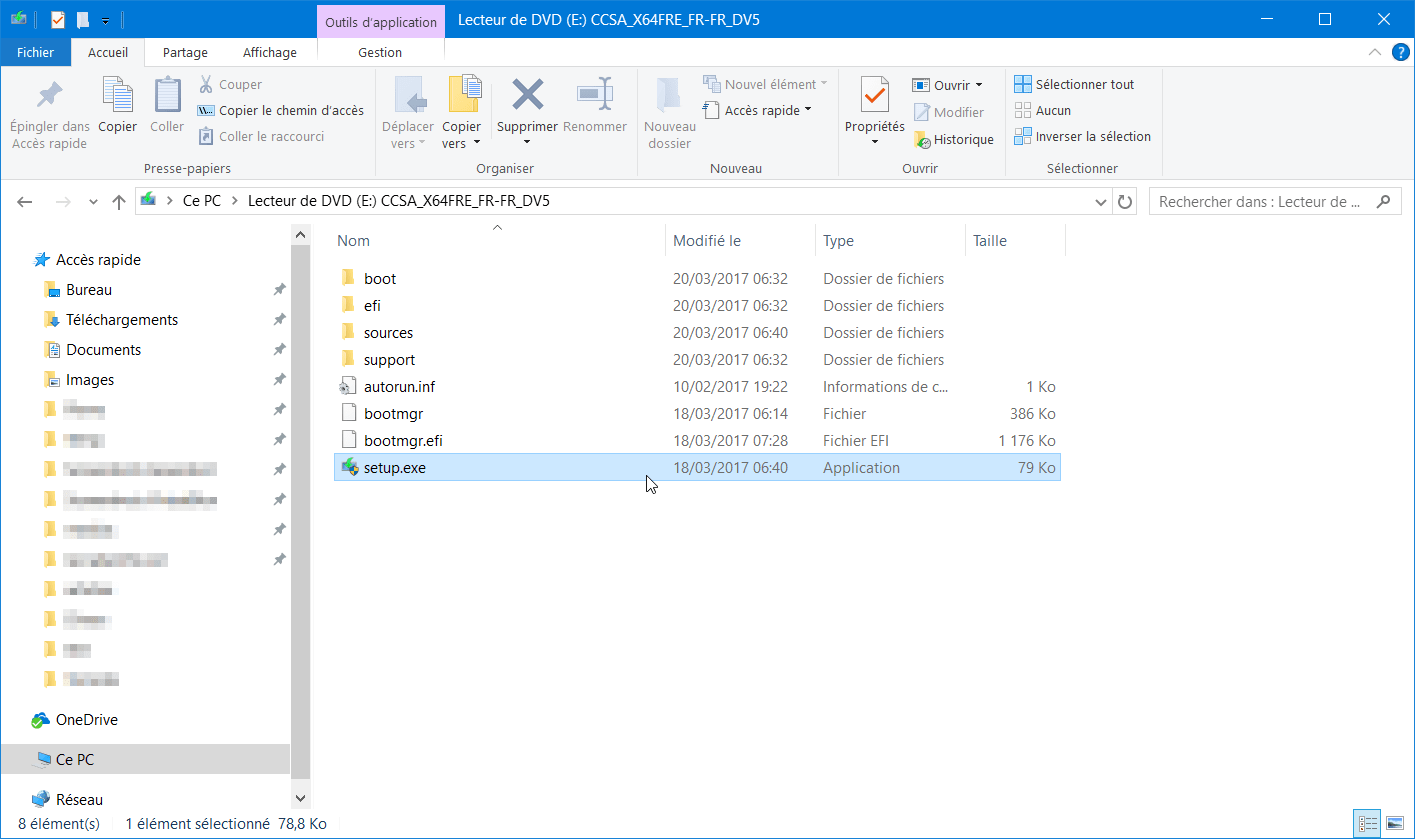This screenshot has height=839, width=1415.
Task: Click Copier le chemin d'accès
Action: 281,111
